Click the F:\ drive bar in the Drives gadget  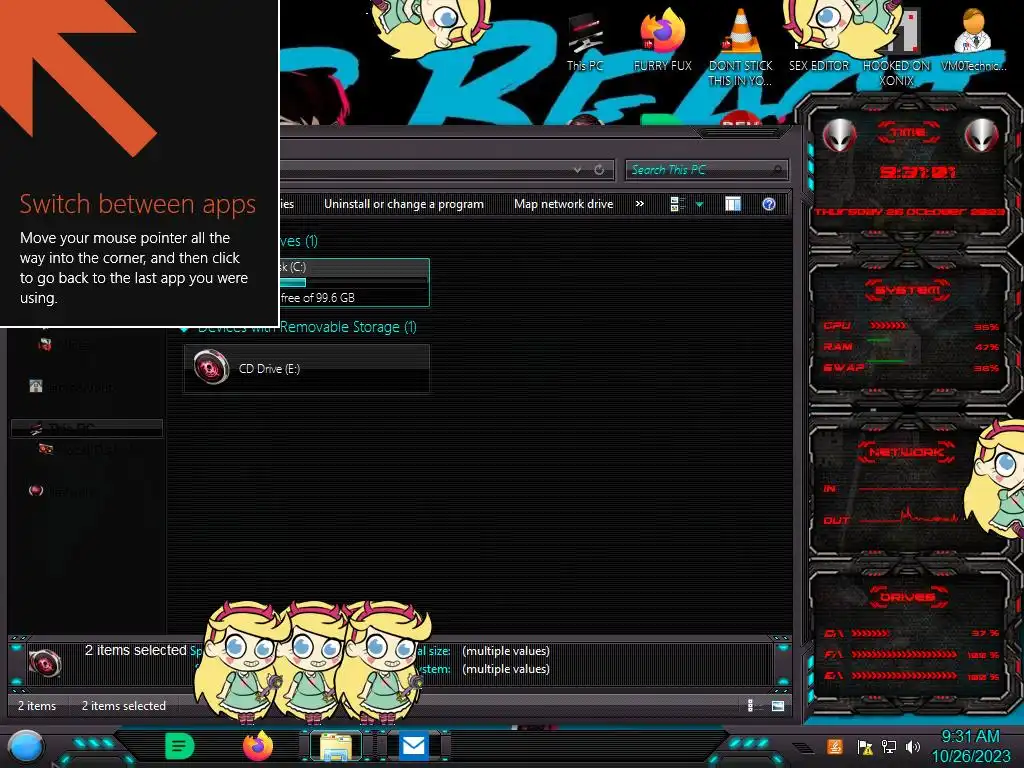[904, 654]
